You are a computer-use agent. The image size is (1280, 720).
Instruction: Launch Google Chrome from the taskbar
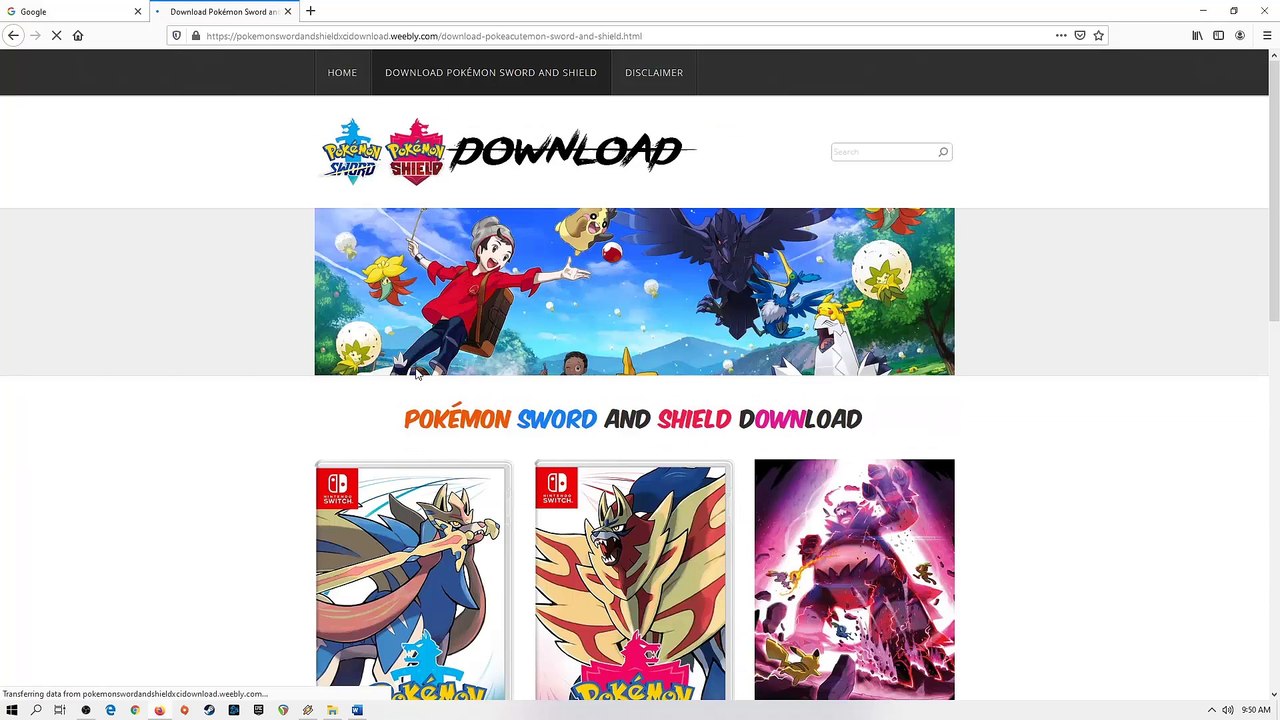pyautogui.click(x=135, y=710)
